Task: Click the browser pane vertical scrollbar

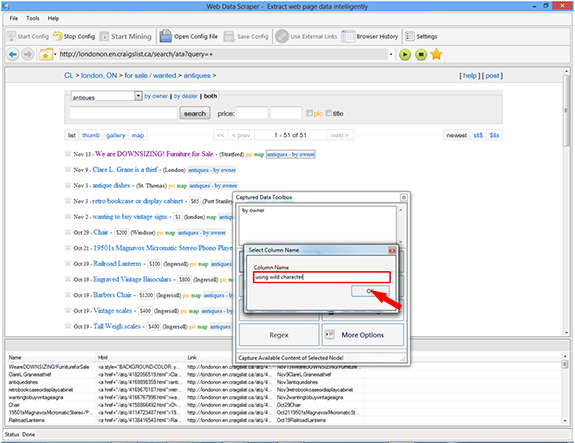Action: (566, 201)
